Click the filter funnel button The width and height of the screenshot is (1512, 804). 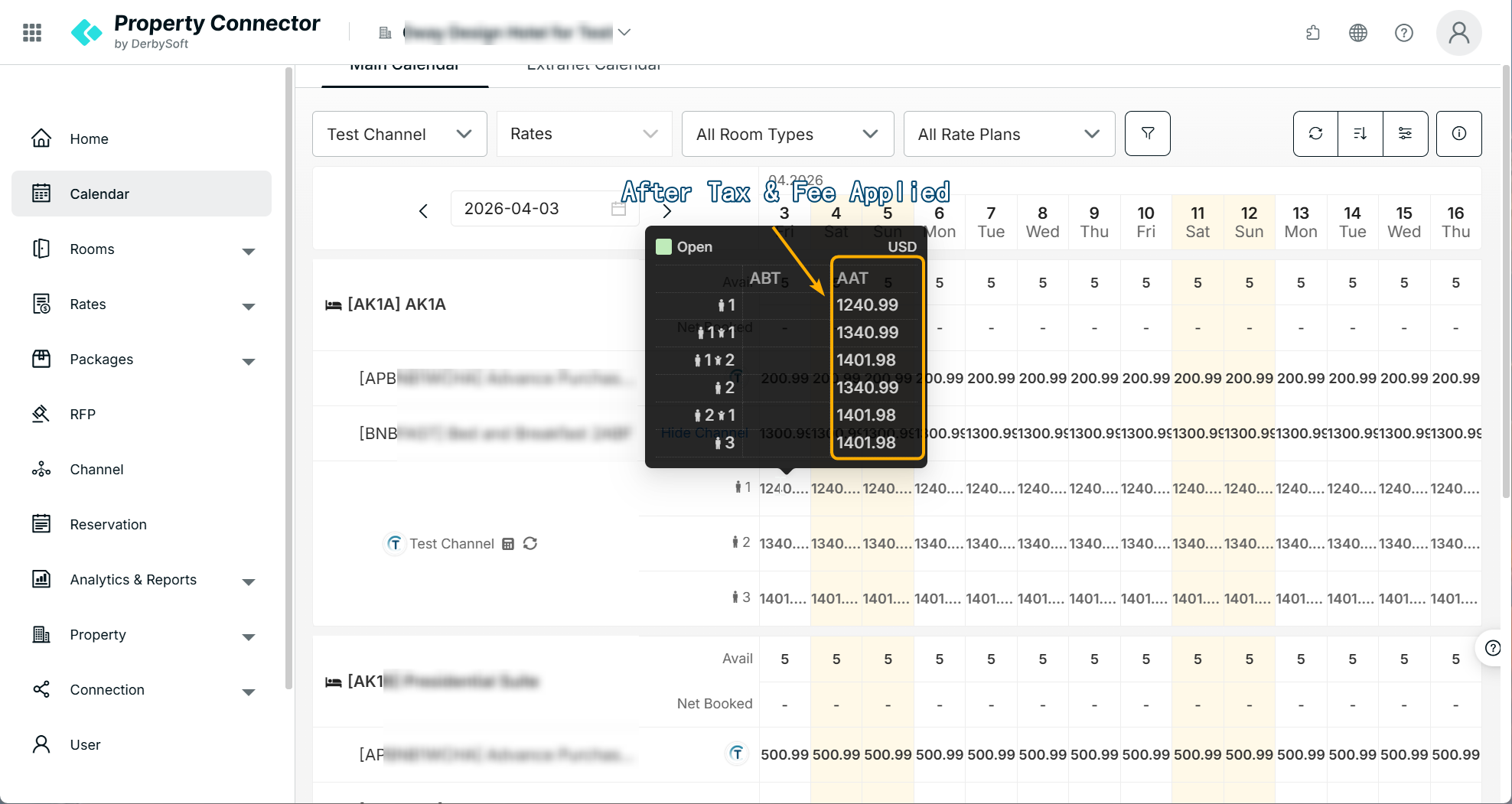point(1148,134)
